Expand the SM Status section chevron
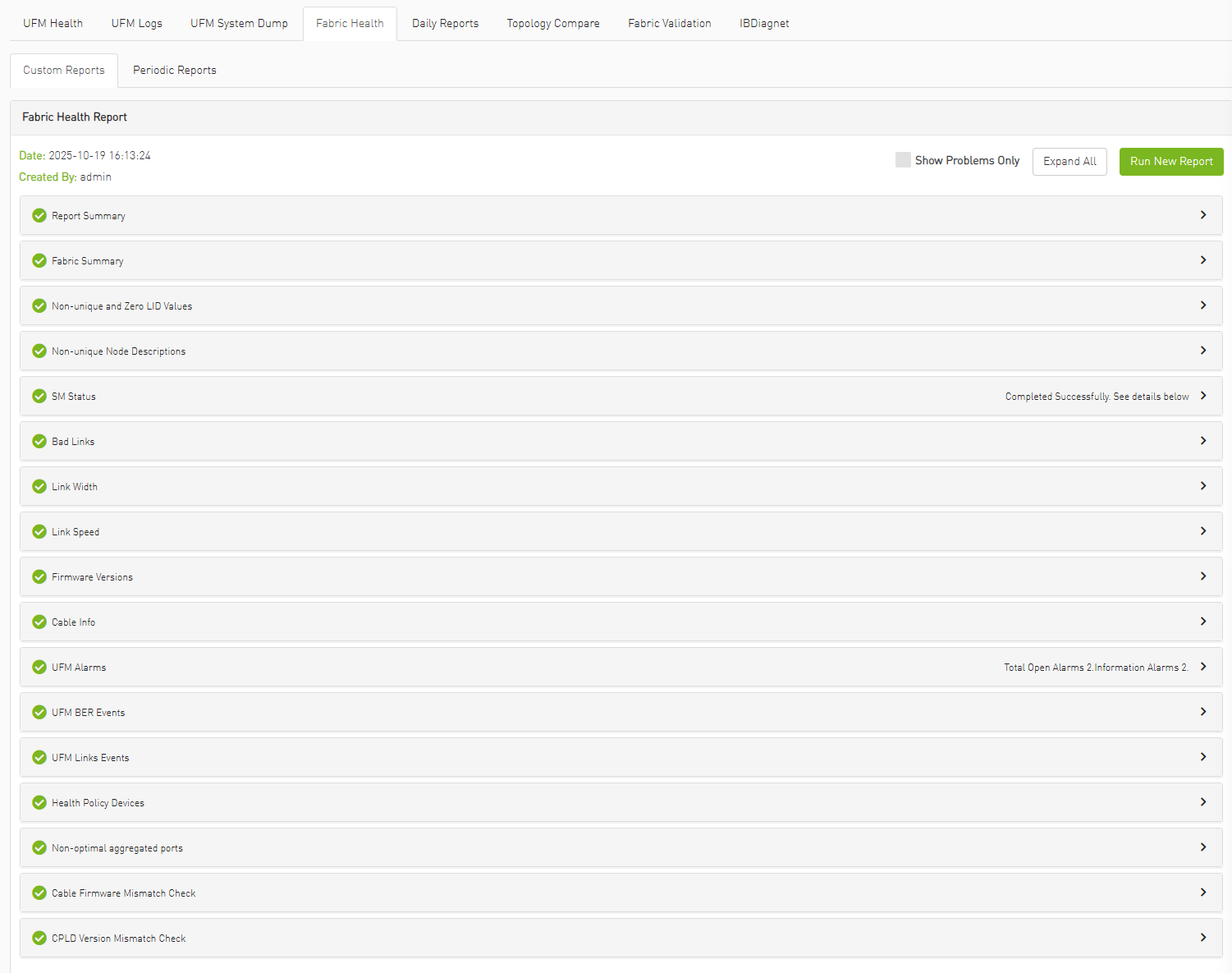The width and height of the screenshot is (1232, 973). 1203,396
